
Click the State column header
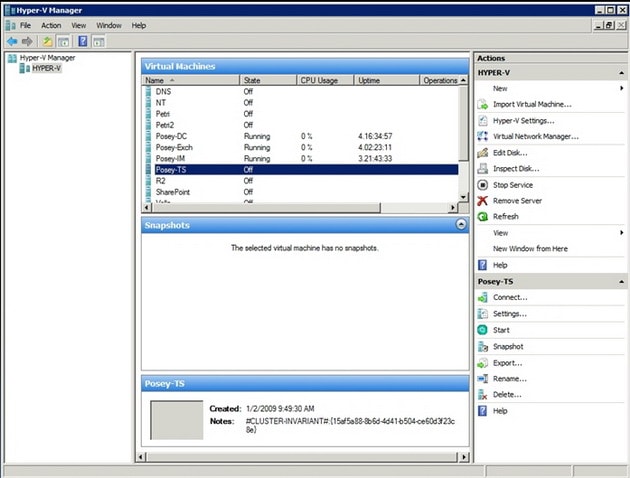(x=268, y=80)
